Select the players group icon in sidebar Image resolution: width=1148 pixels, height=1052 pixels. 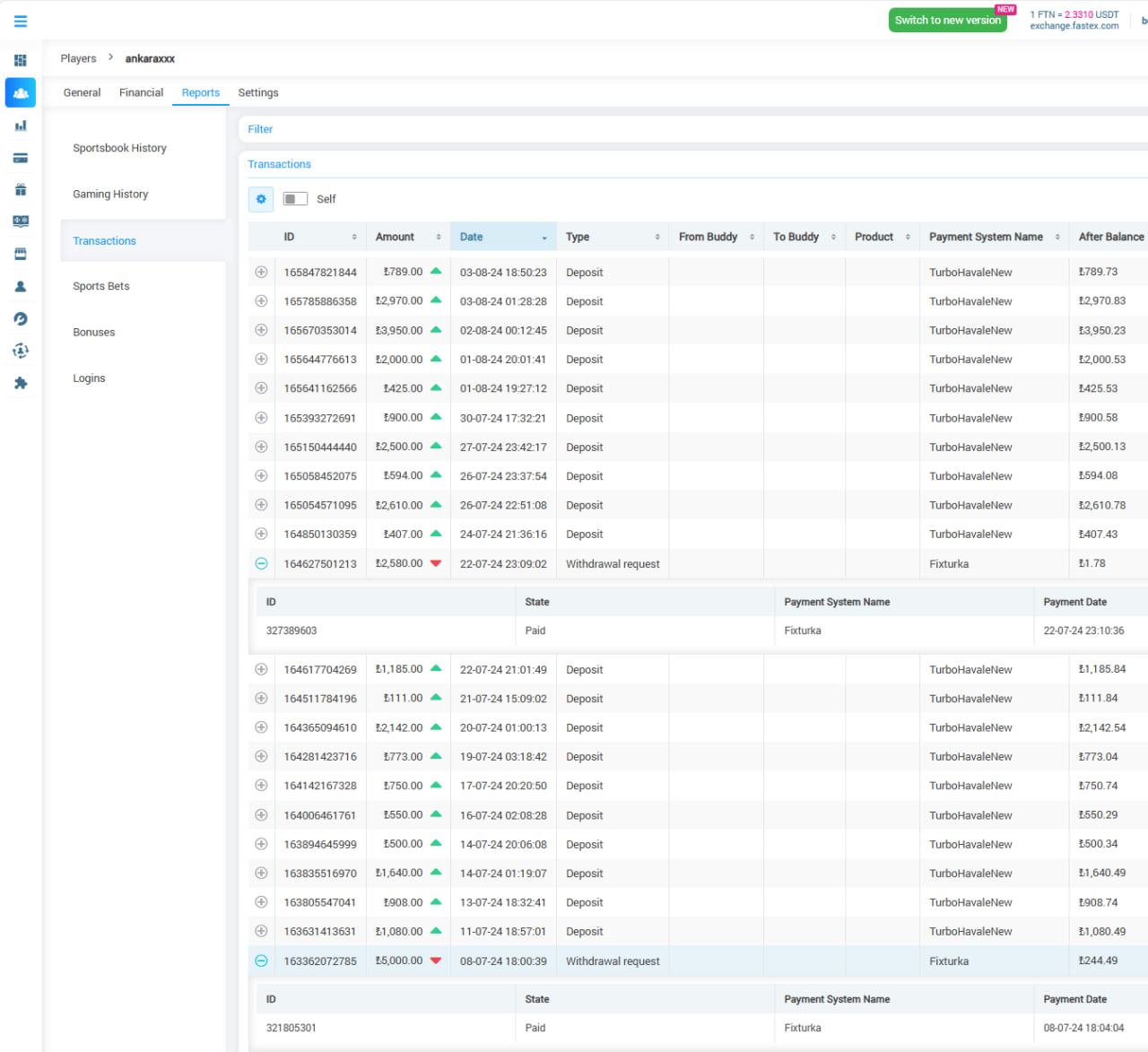pyautogui.click(x=21, y=92)
